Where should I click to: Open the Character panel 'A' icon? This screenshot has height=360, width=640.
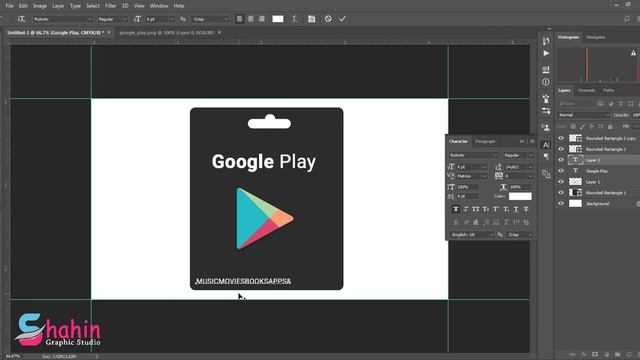(546, 145)
